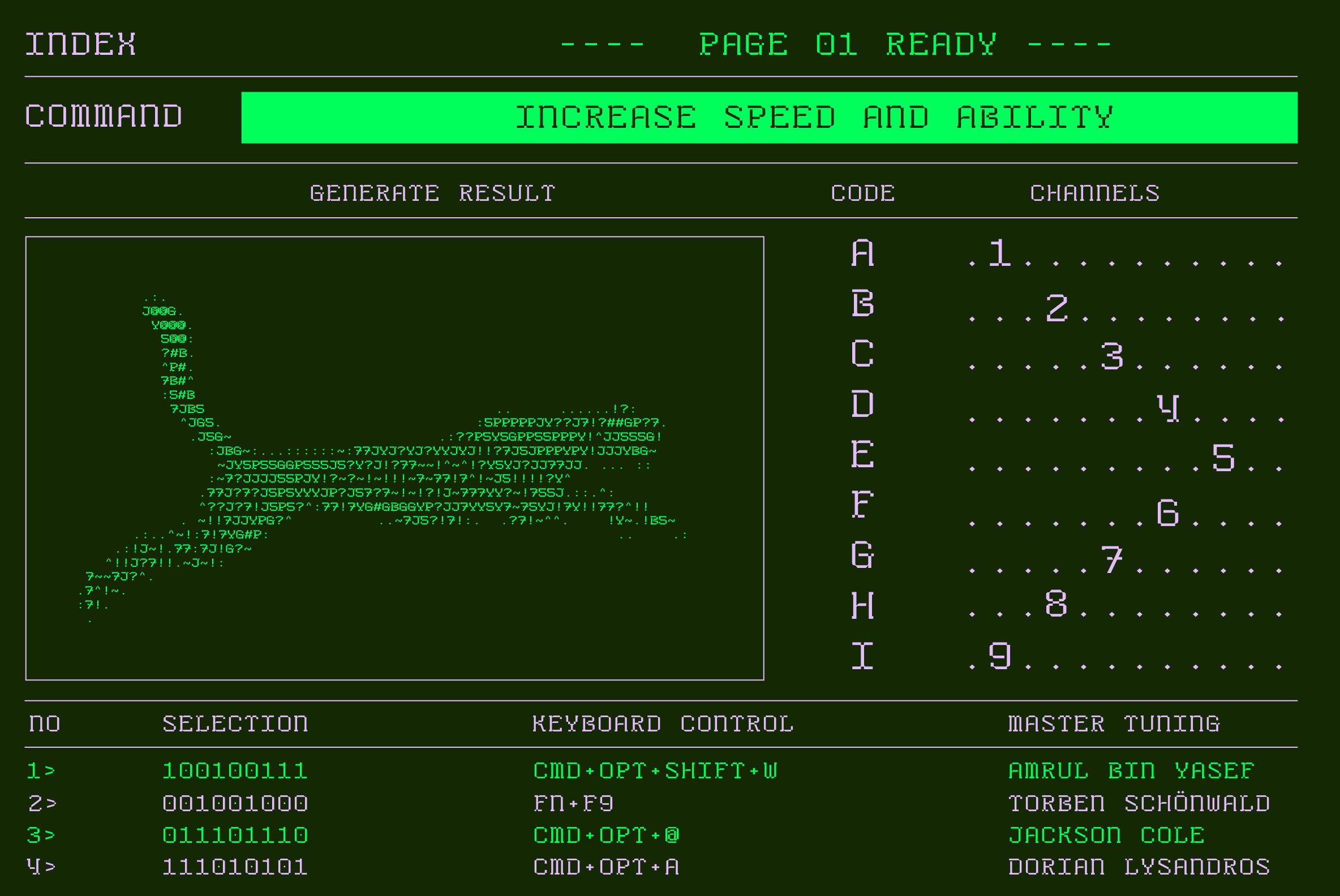Open the CODE column header

click(x=862, y=193)
